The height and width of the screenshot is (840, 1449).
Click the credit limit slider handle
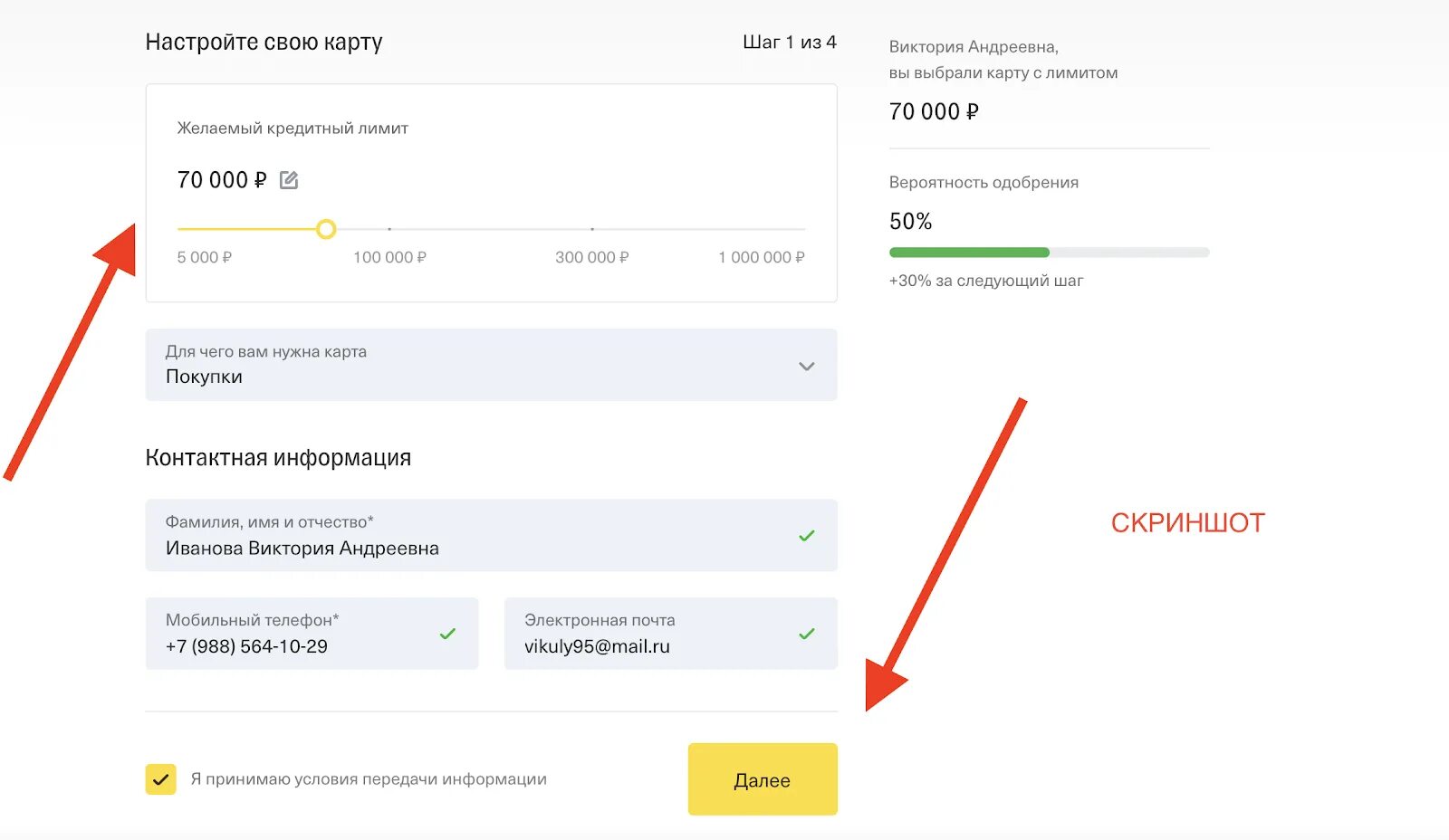(x=326, y=229)
